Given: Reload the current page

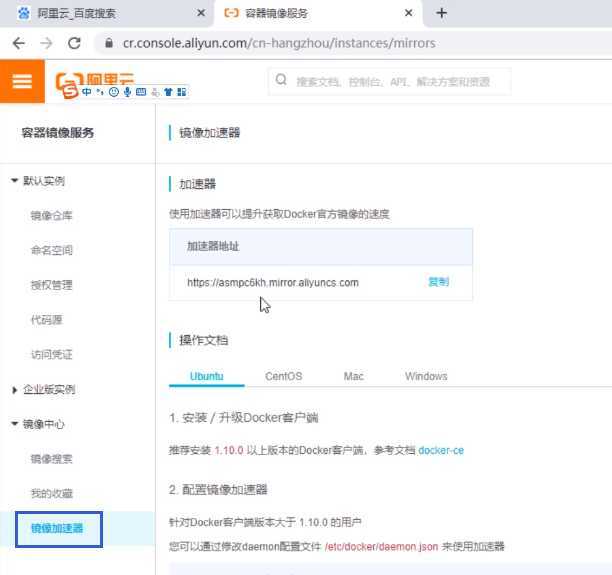Looking at the screenshot, I should 74,43.
